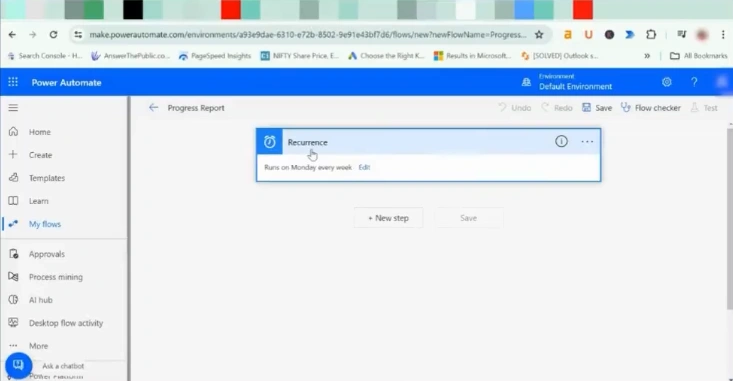Click Undo in the designer toolbar

515,108
